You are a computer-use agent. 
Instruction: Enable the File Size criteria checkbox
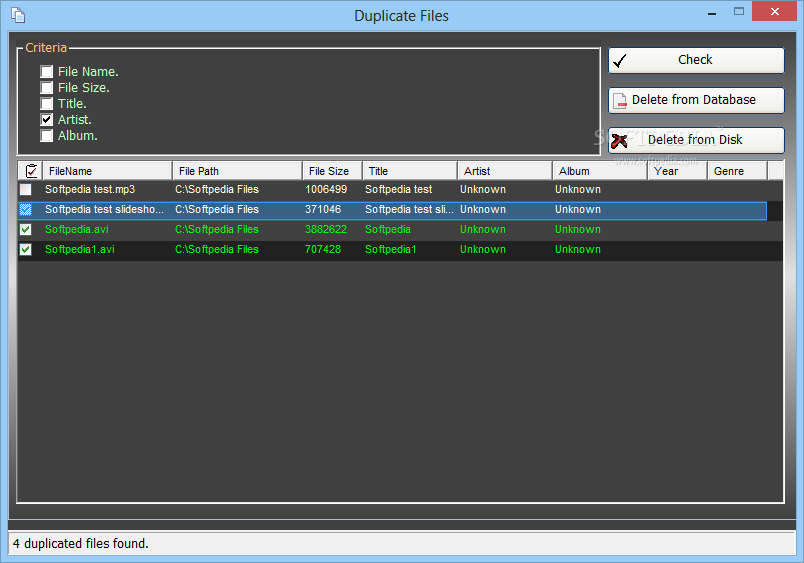pyautogui.click(x=47, y=87)
